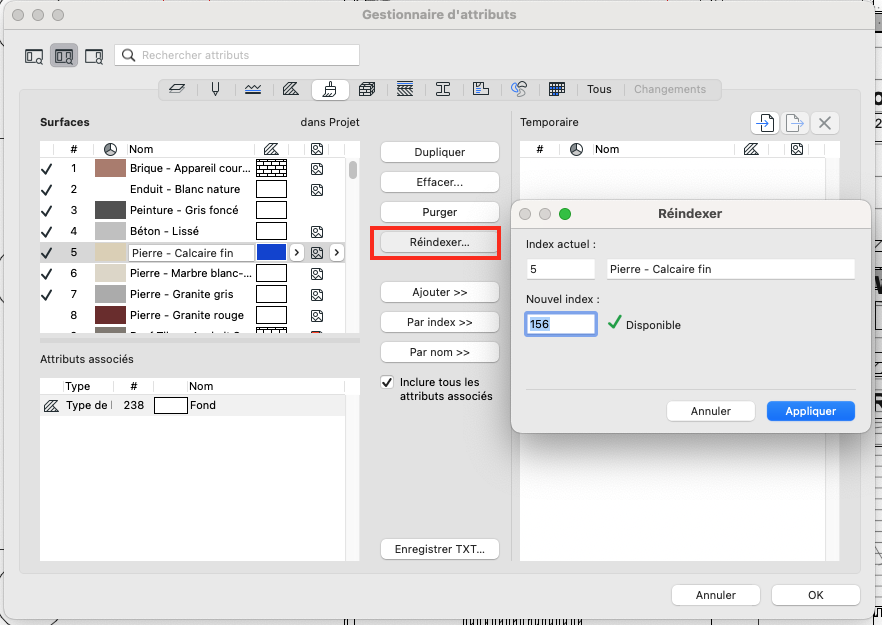
Task: Toggle checkmark of Enduit - Blanc nature row
Action: [47, 190]
